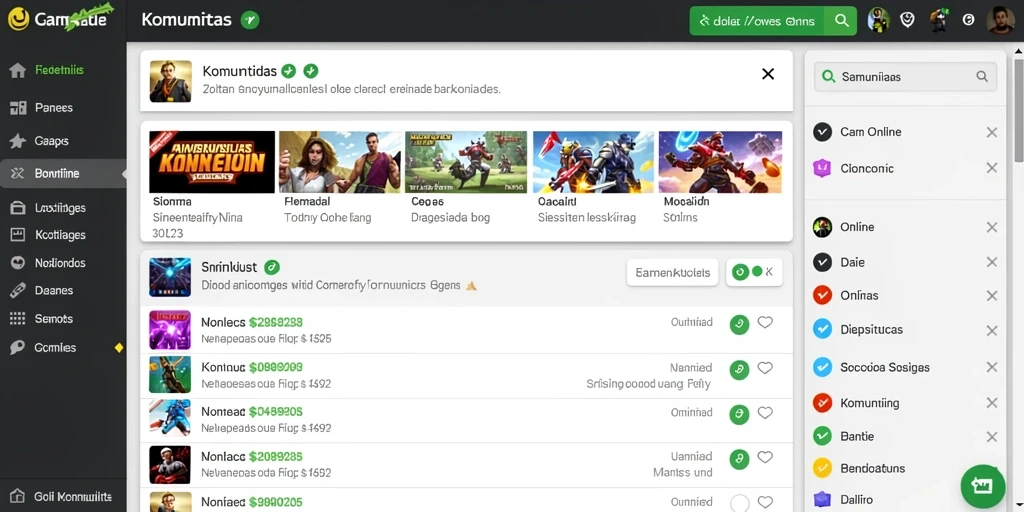Click the Samenkuolets button
This screenshot has width=1024, height=512.
coord(673,272)
